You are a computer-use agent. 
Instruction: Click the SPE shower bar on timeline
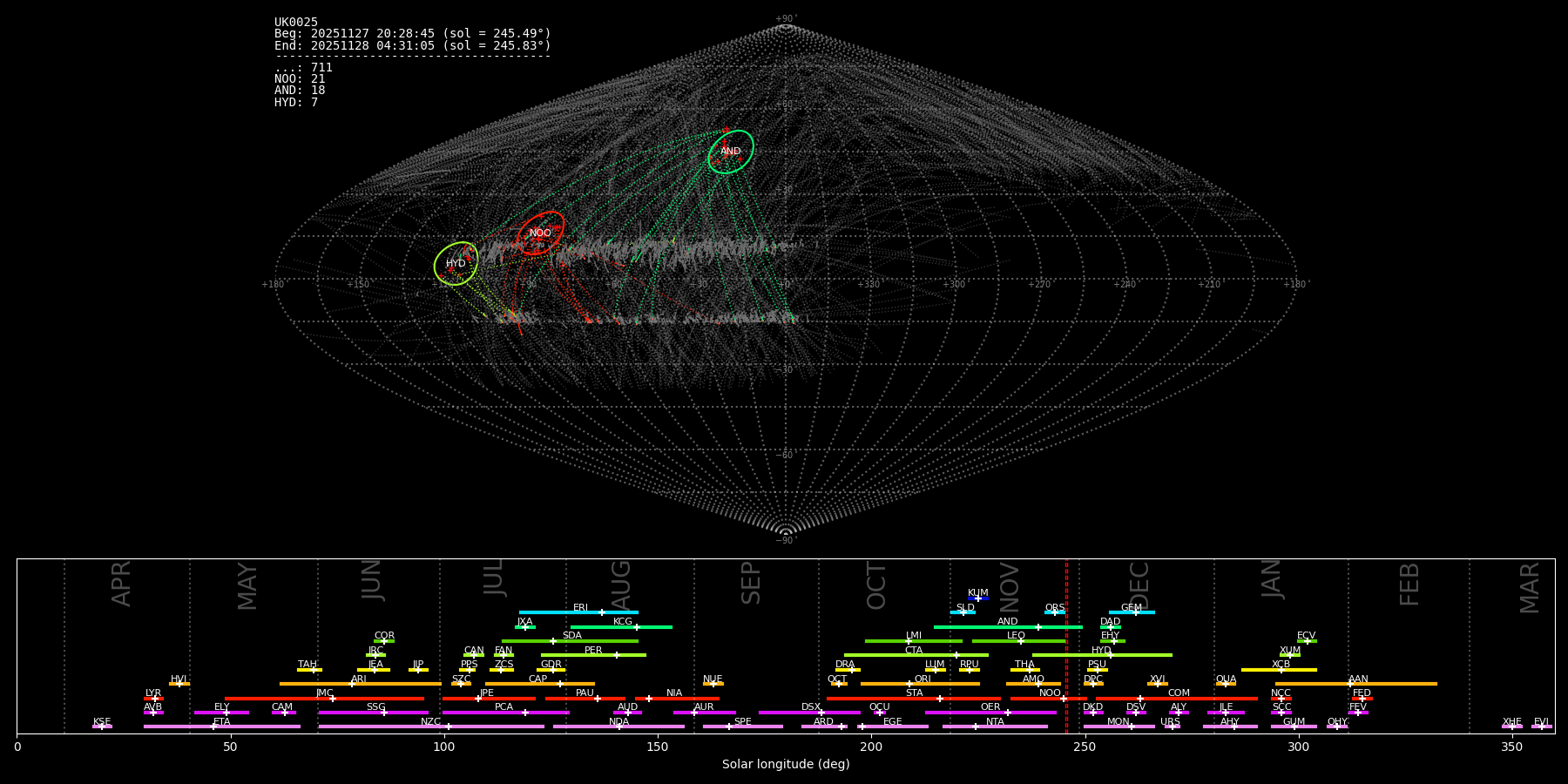point(742,727)
